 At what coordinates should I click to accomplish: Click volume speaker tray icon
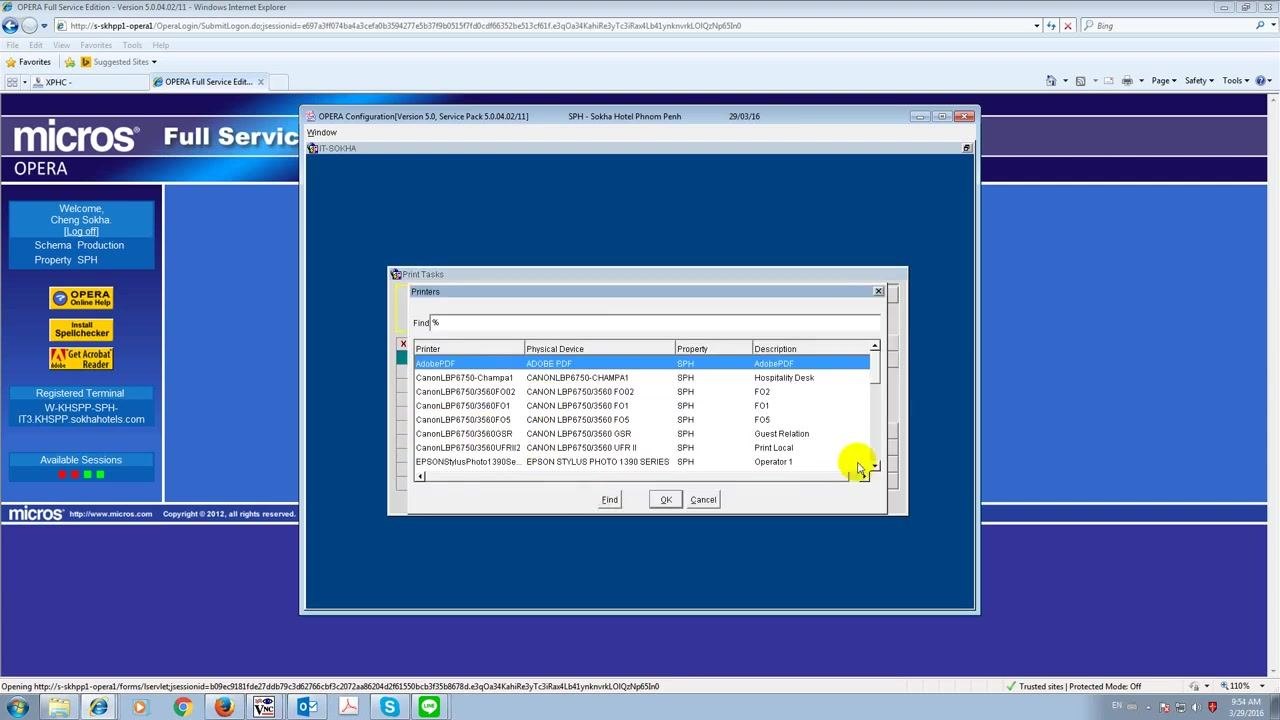point(1198,707)
